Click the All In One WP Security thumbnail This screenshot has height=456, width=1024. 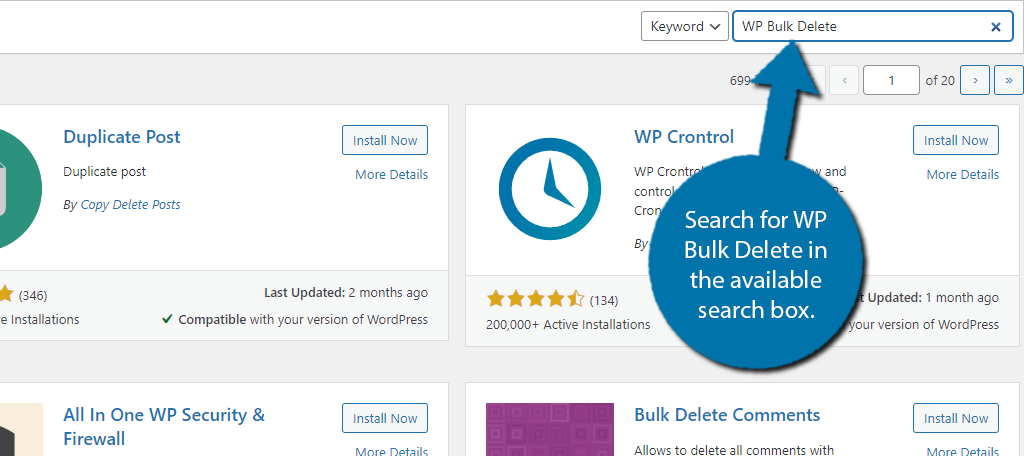[x=20, y=429]
